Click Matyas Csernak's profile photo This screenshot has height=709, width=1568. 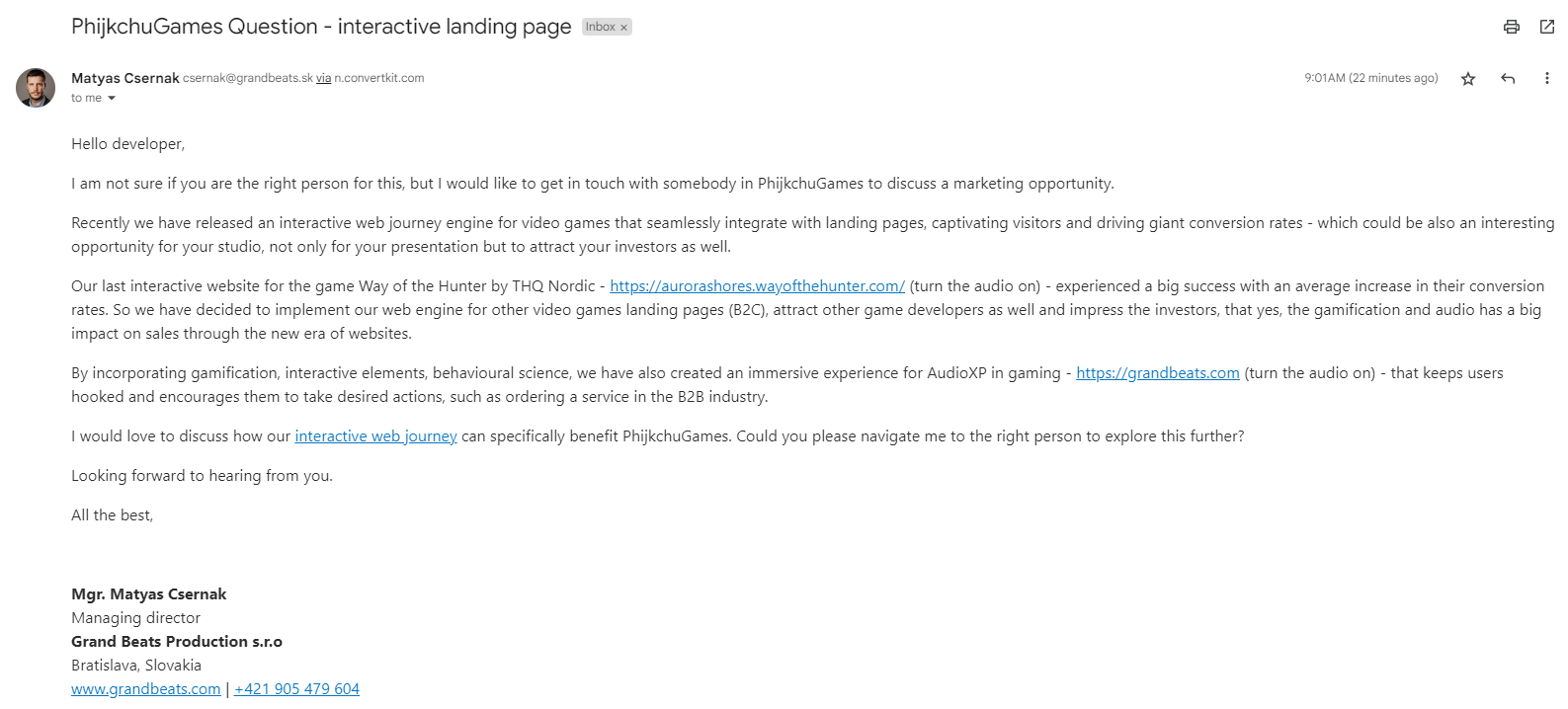(x=36, y=88)
